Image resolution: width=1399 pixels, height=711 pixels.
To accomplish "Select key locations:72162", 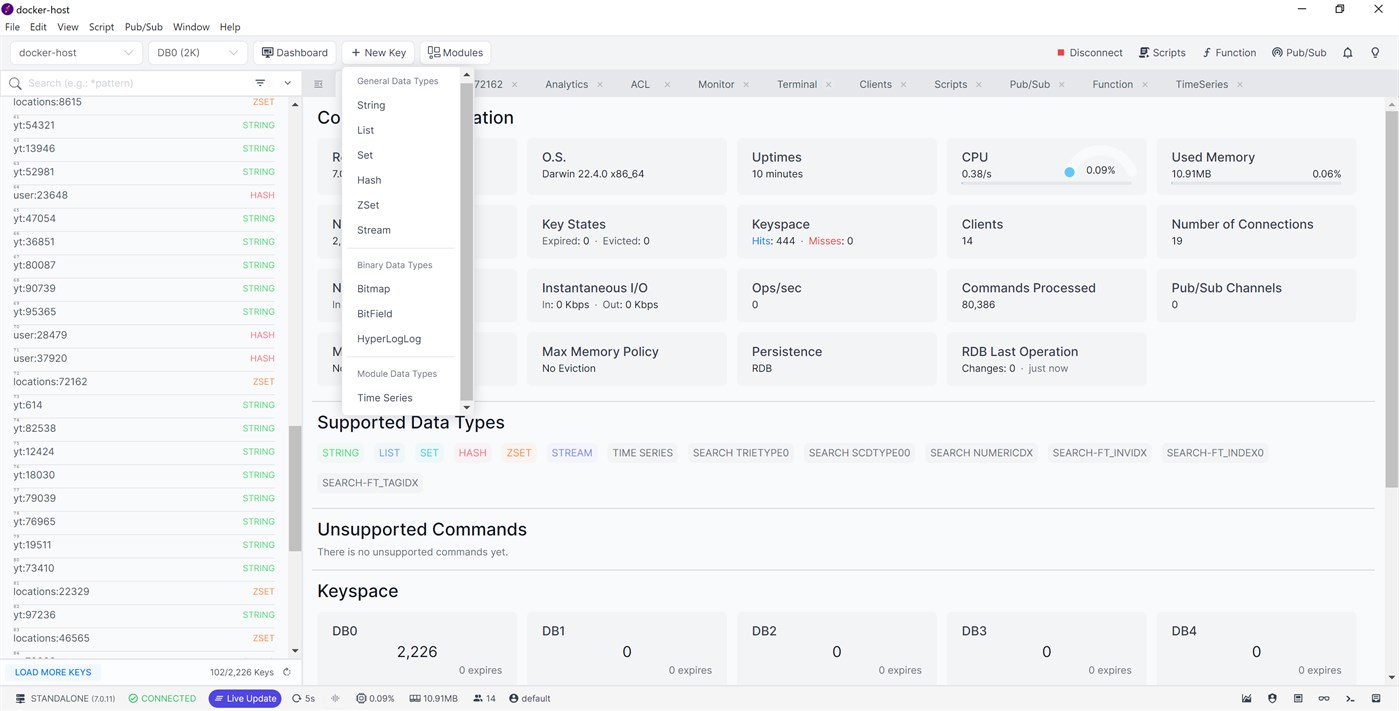I will point(145,382).
